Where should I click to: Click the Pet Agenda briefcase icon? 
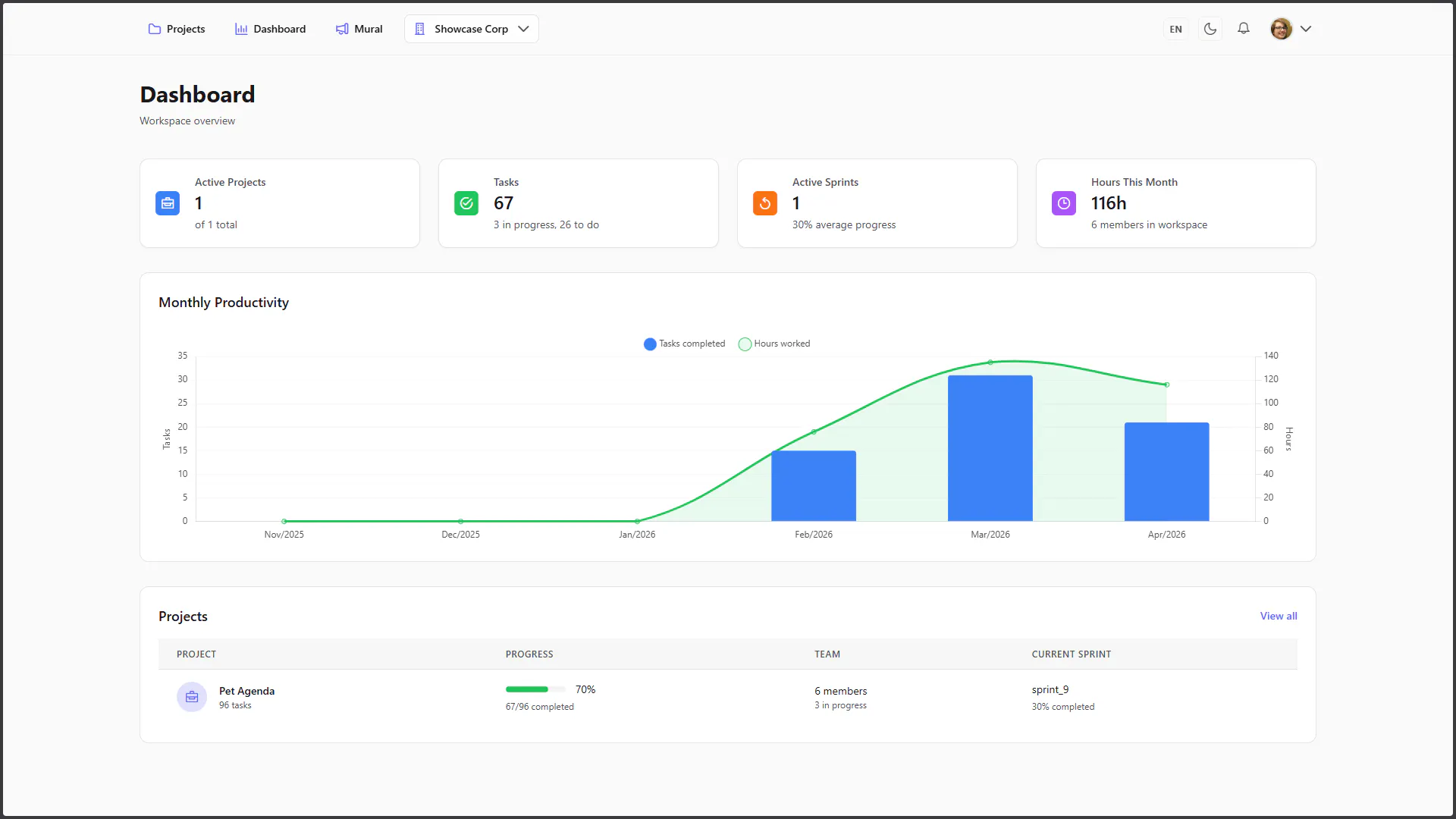192,697
